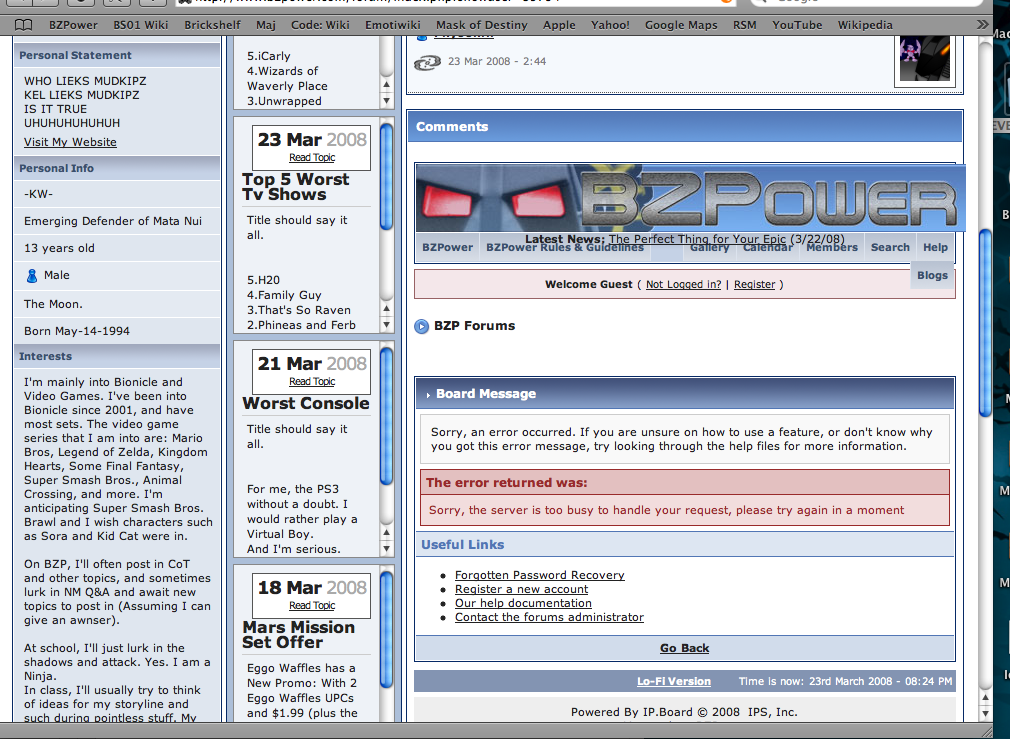Click scroll-up arrow in Worst Console box
This screenshot has width=1010, height=739.
tap(386, 533)
